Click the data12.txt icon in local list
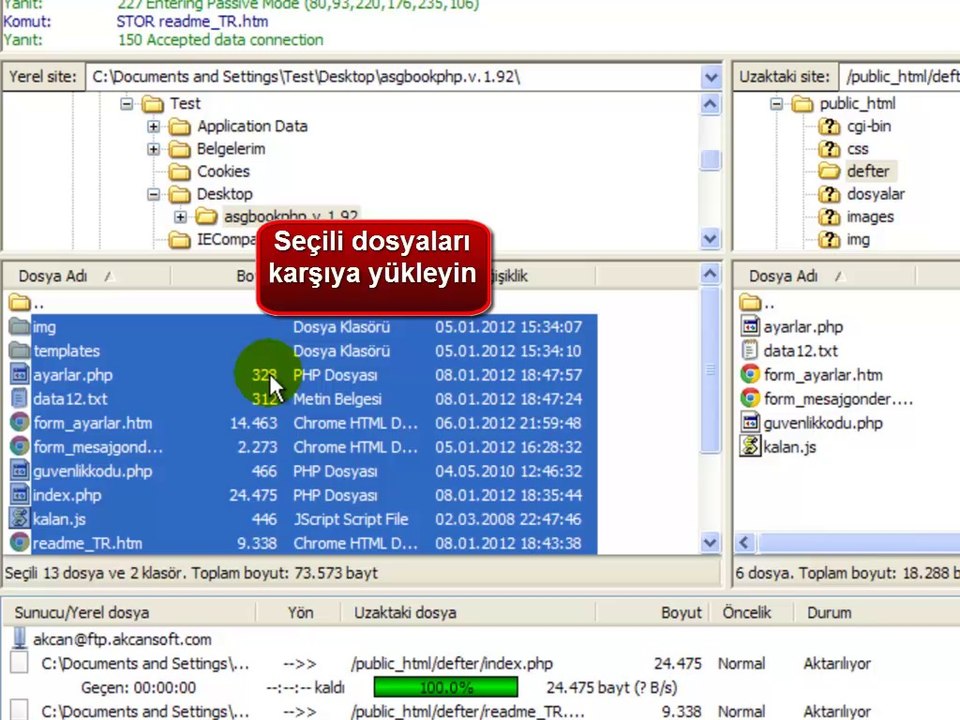The width and height of the screenshot is (960, 720). pyautogui.click(x=20, y=399)
